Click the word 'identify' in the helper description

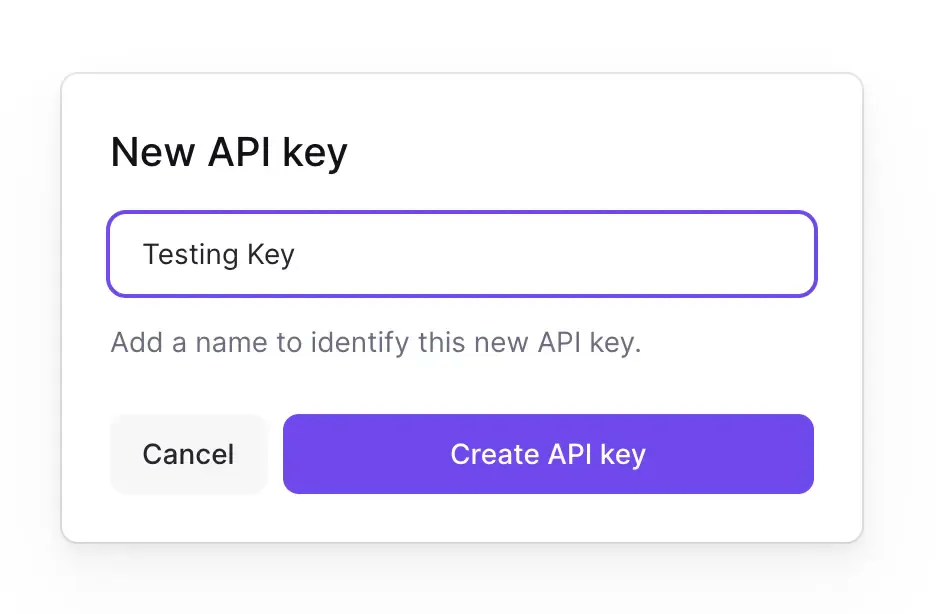pos(359,343)
